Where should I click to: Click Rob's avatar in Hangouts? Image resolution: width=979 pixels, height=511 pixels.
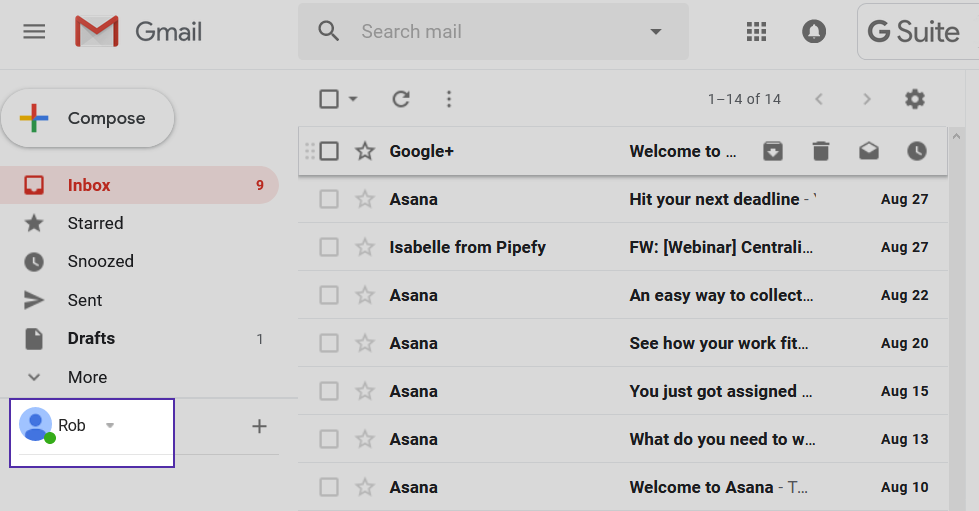pyautogui.click(x=36, y=425)
